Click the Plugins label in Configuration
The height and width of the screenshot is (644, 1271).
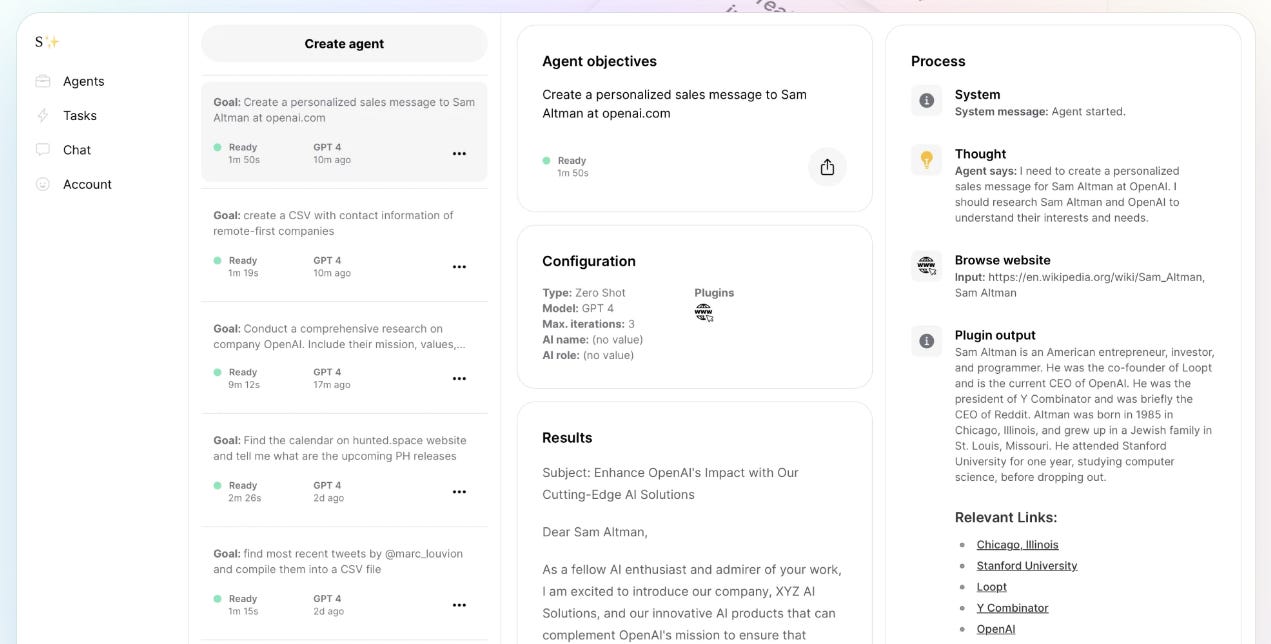(x=714, y=293)
